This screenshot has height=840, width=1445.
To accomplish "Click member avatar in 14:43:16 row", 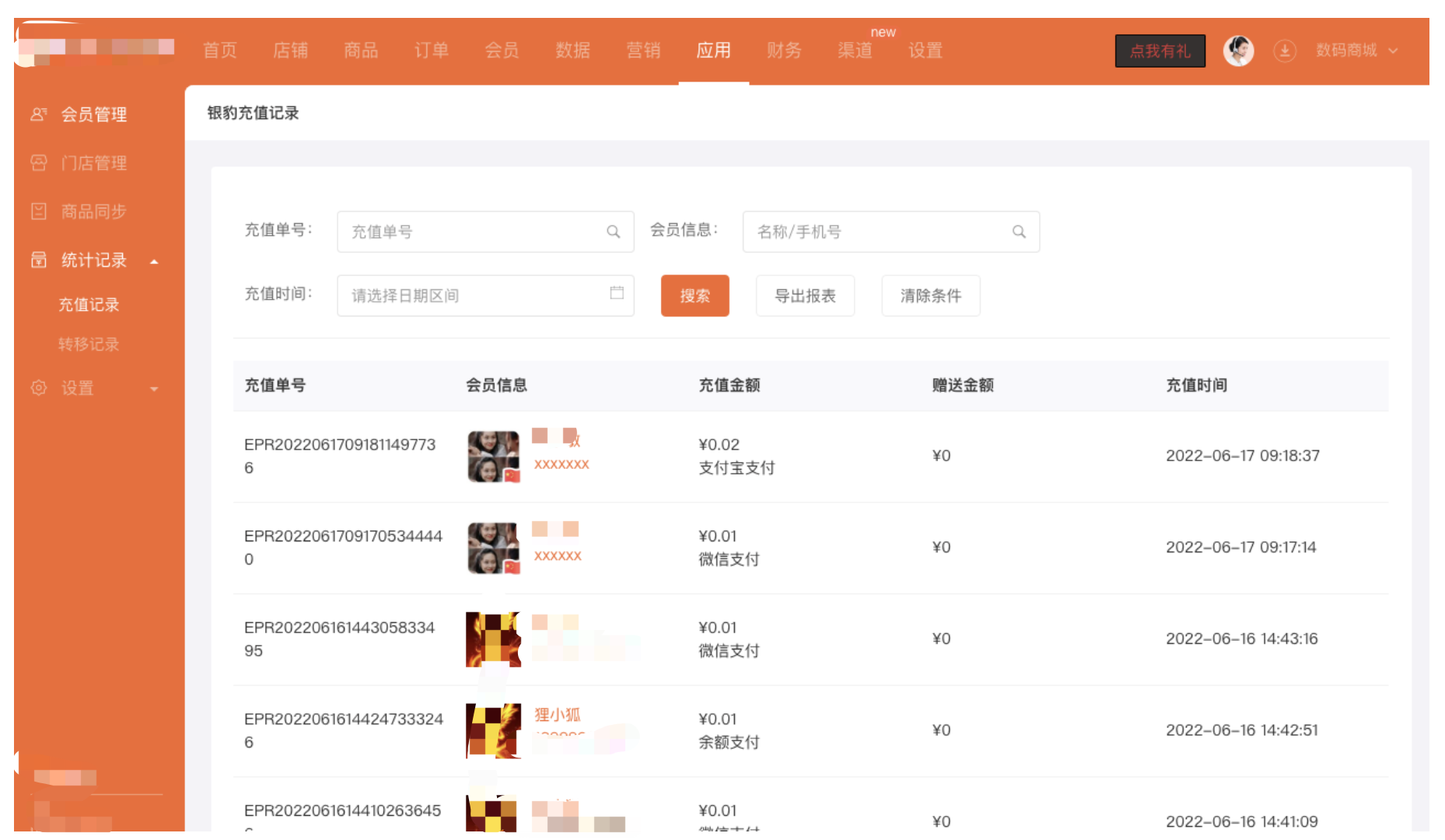I will 493,639.
